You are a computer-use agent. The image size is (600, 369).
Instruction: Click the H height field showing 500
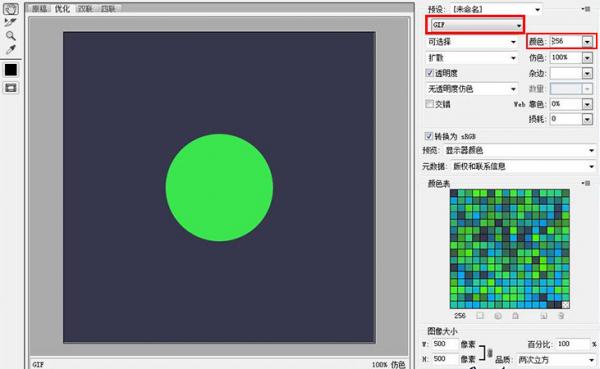click(x=445, y=359)
